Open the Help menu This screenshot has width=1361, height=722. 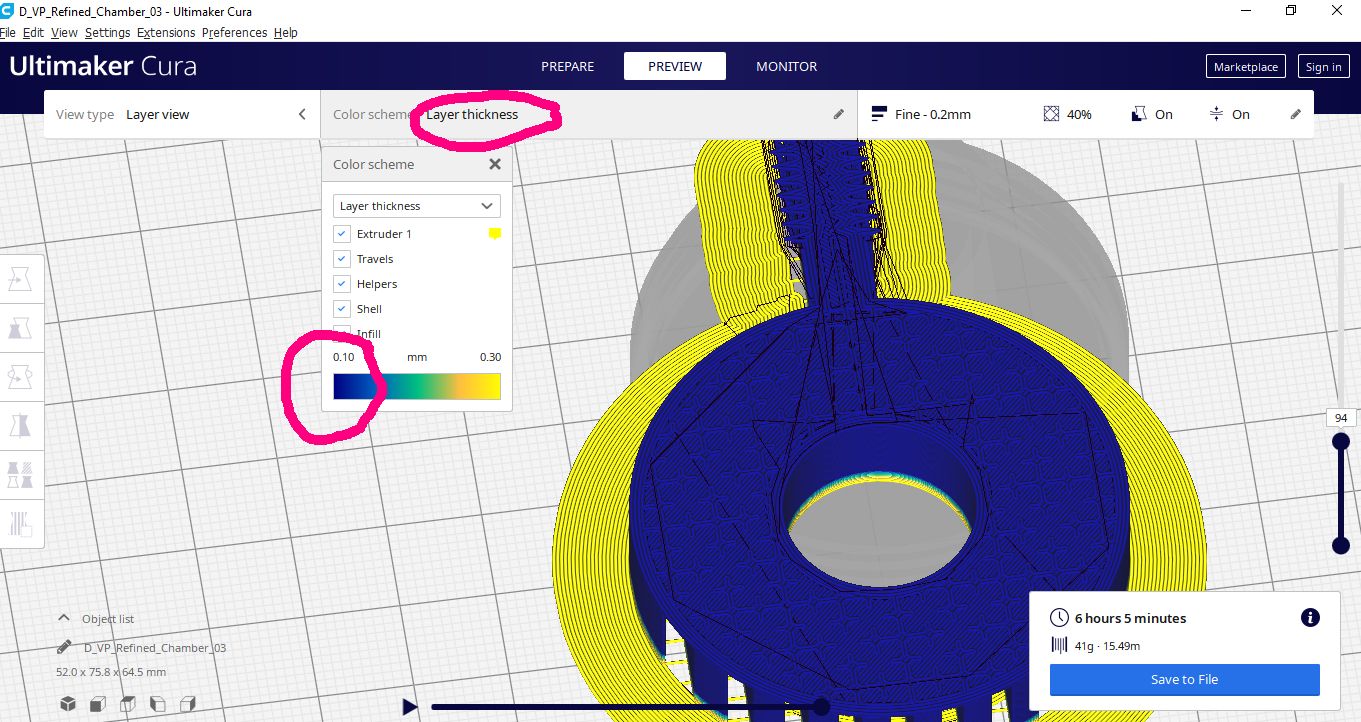[286, 33]
